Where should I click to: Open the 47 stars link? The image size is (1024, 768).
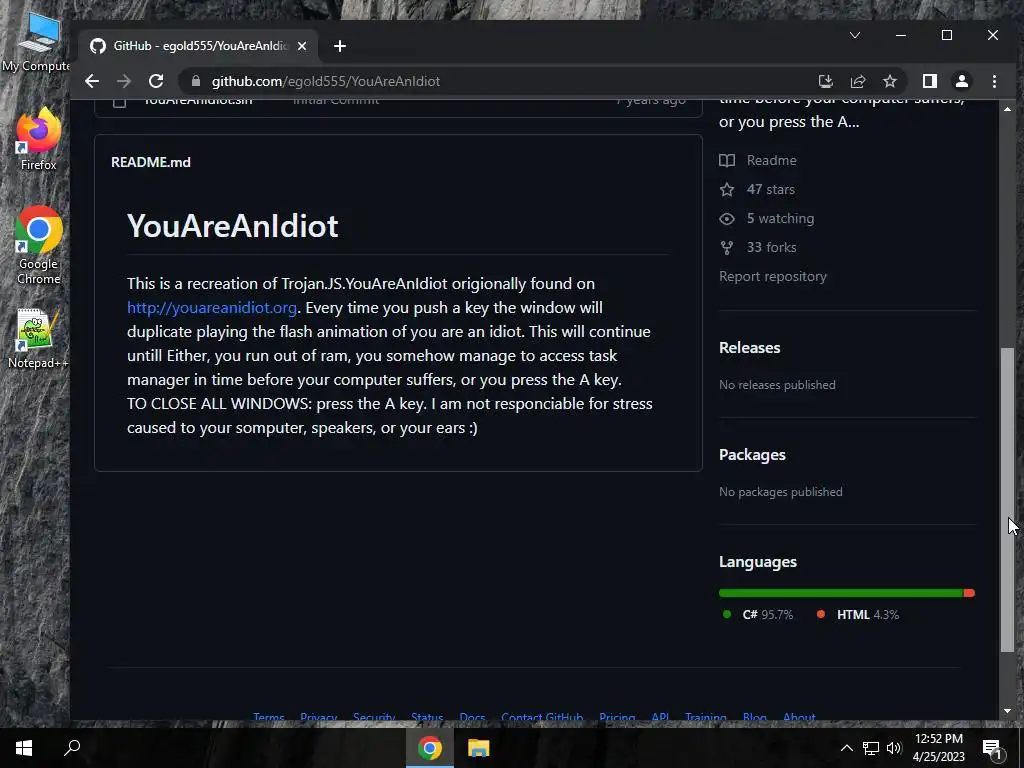(x=757, y=189)
